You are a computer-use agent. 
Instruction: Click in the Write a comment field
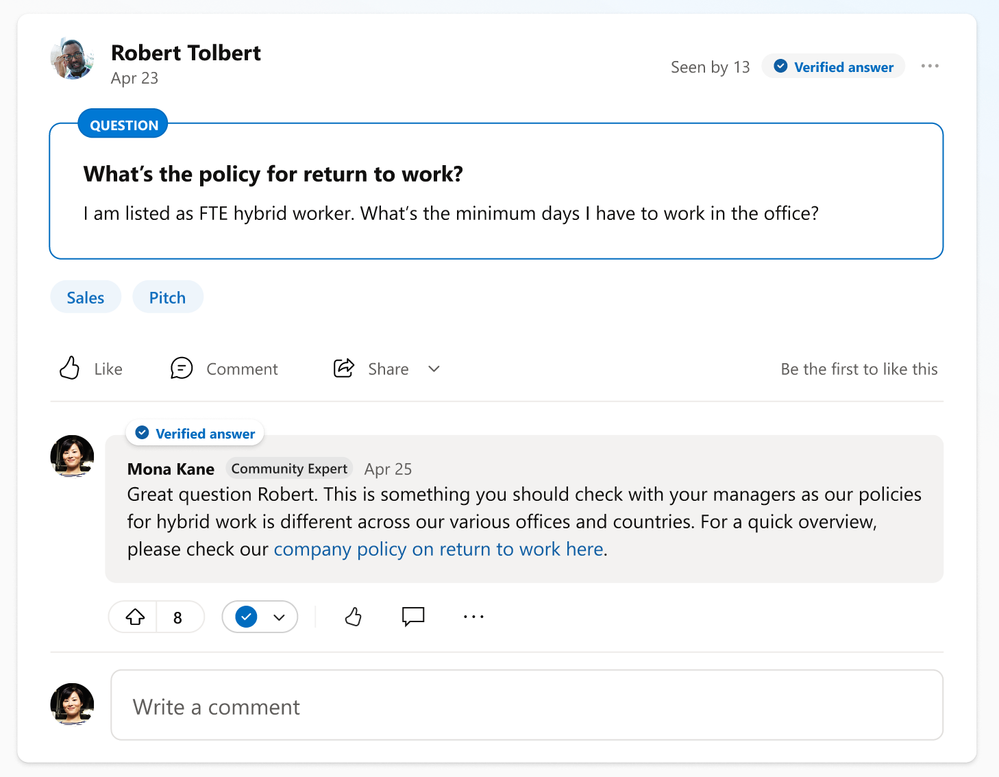click(526, 706)
